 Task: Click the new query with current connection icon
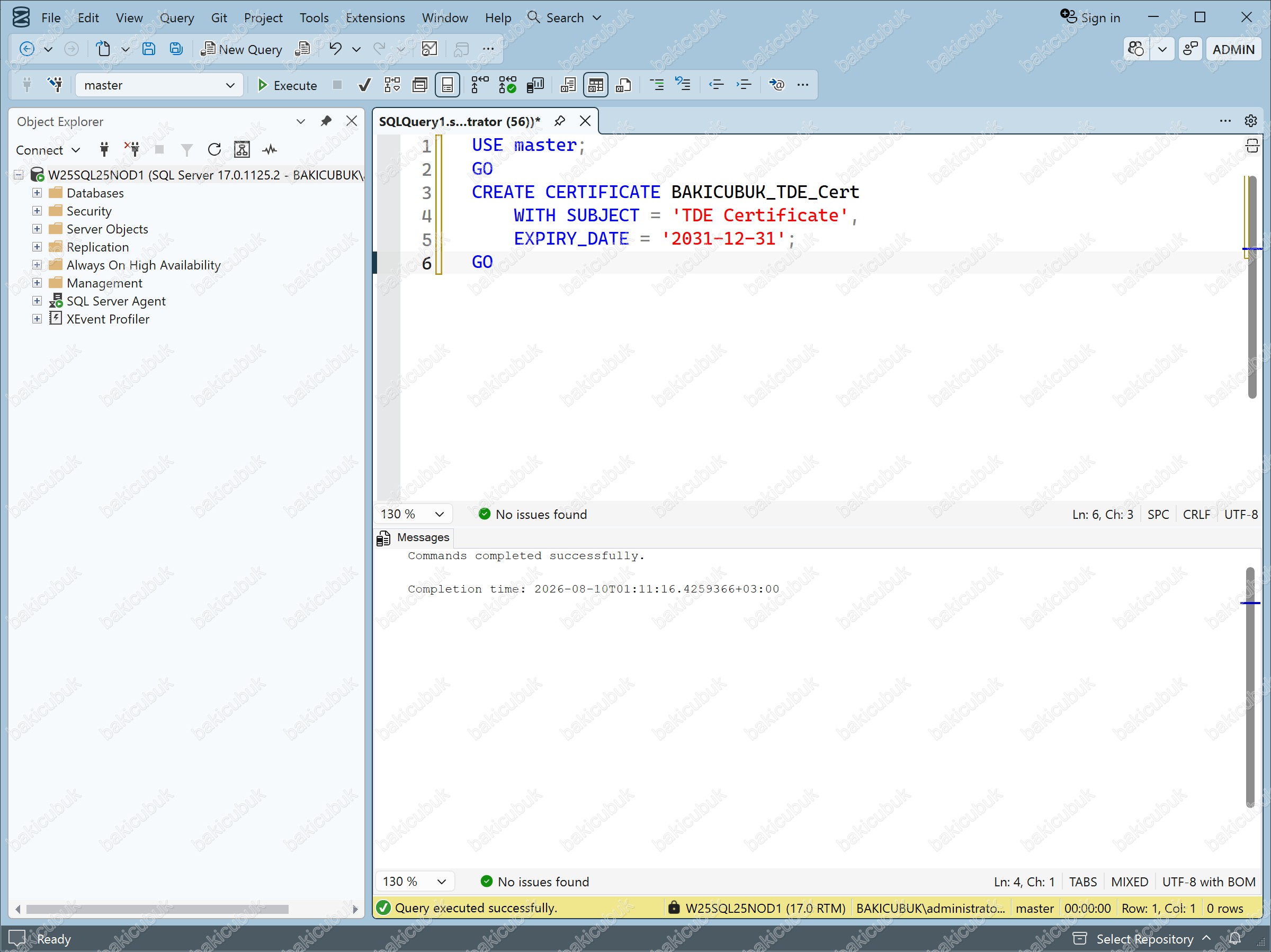(x=303, y=49)
